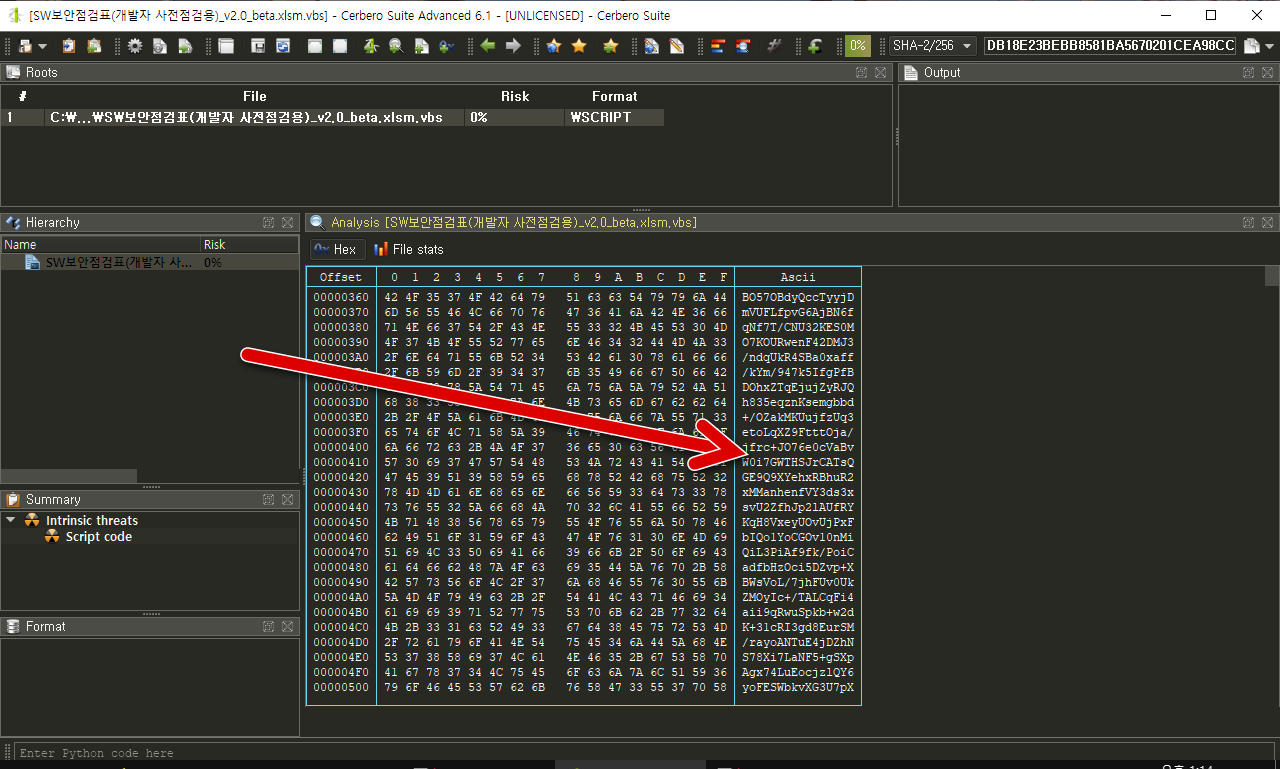This screenshot has width=1280, height=769.
Task: Click the File column header in Roots
Action: point(255,96)
